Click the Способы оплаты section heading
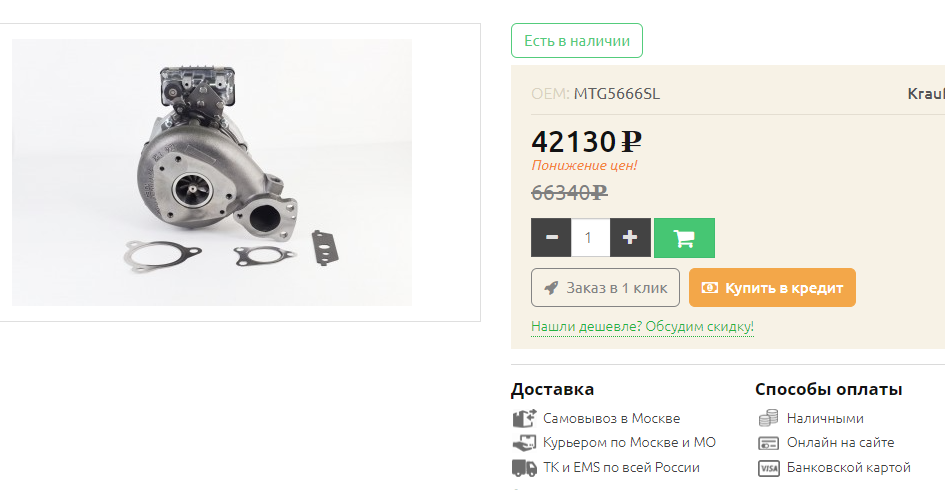This screenshot has width=945, height=490. (x=828, y=389)
